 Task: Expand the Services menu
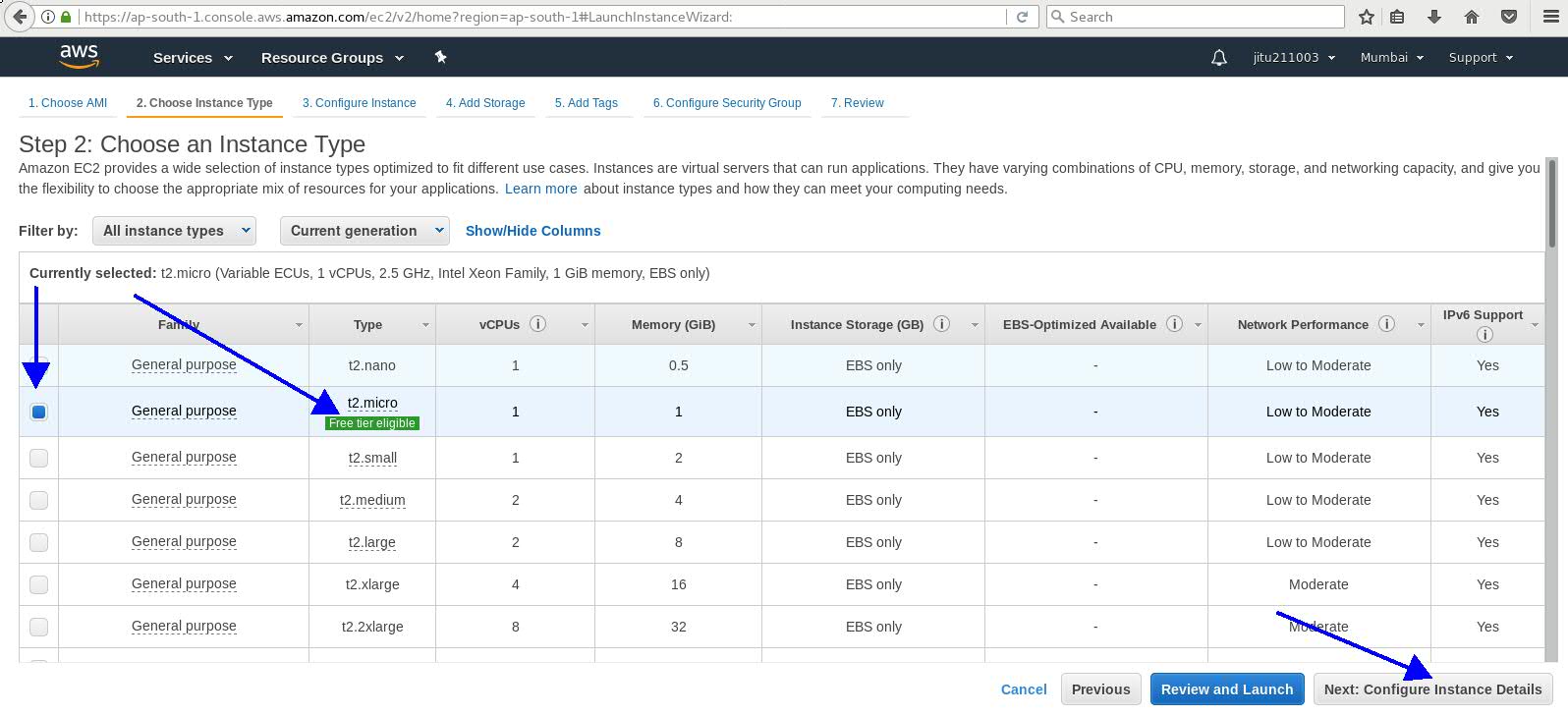click(x=193, y=58)
